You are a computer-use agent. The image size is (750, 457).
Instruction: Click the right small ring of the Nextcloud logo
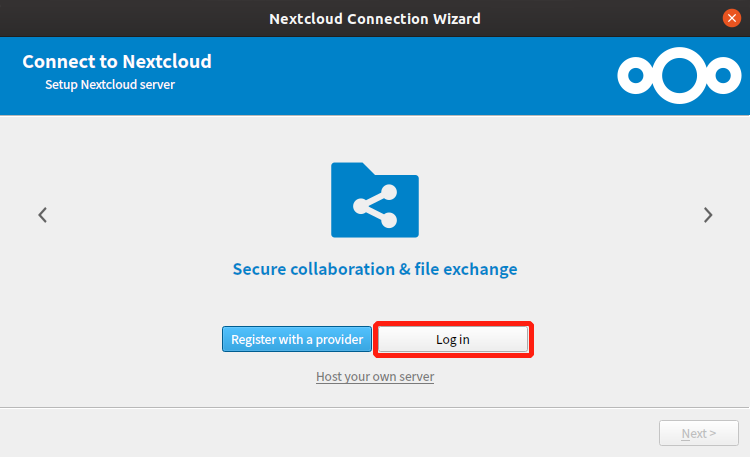[x=723, y=76]
